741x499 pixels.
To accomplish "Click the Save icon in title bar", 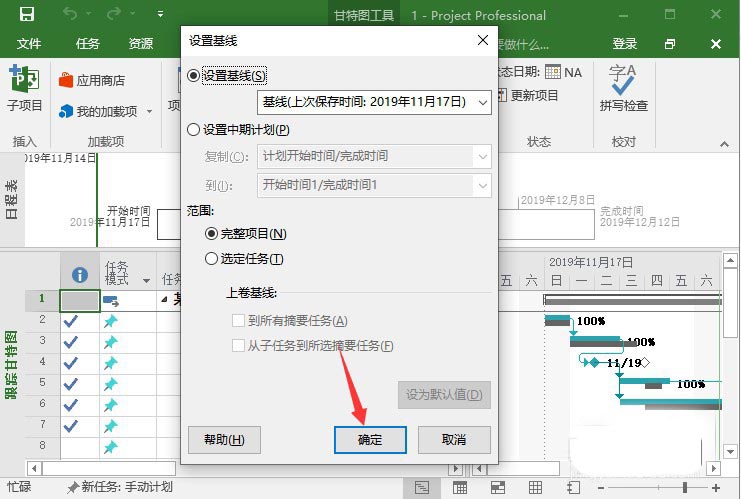I will point(26,15).
